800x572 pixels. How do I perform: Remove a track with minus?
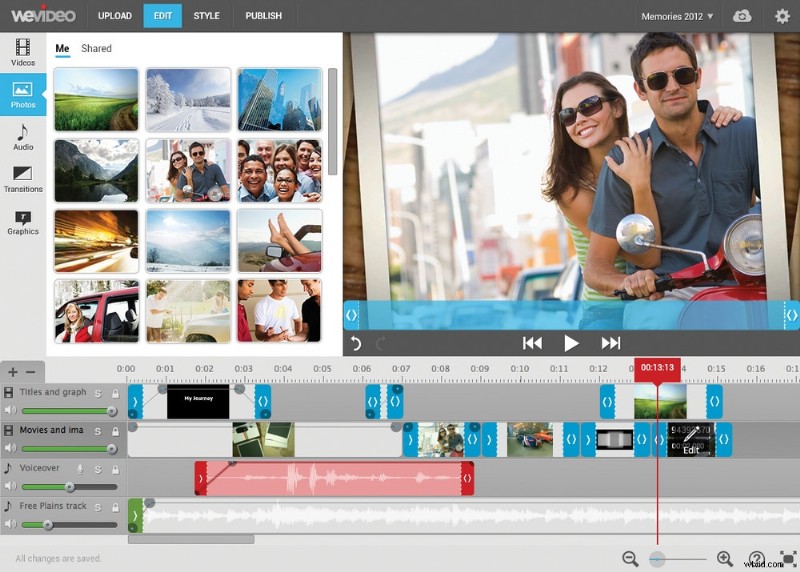tap(31, 372)
